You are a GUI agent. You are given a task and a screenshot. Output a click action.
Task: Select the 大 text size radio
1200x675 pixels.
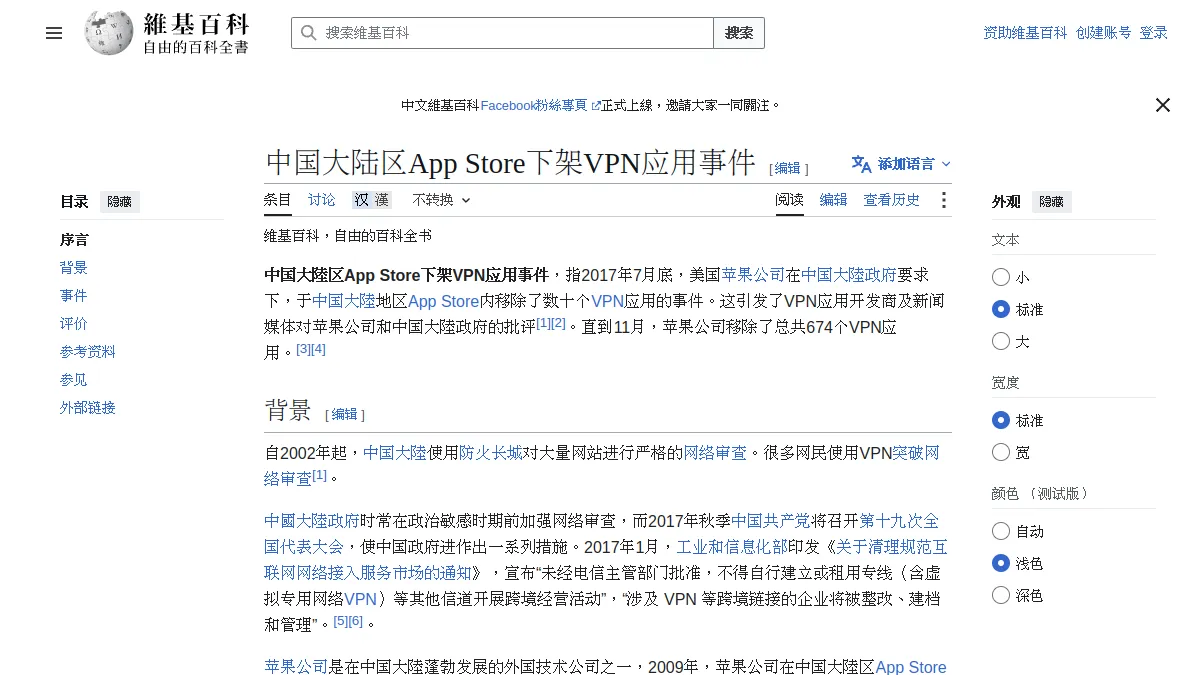(1001, 341)
